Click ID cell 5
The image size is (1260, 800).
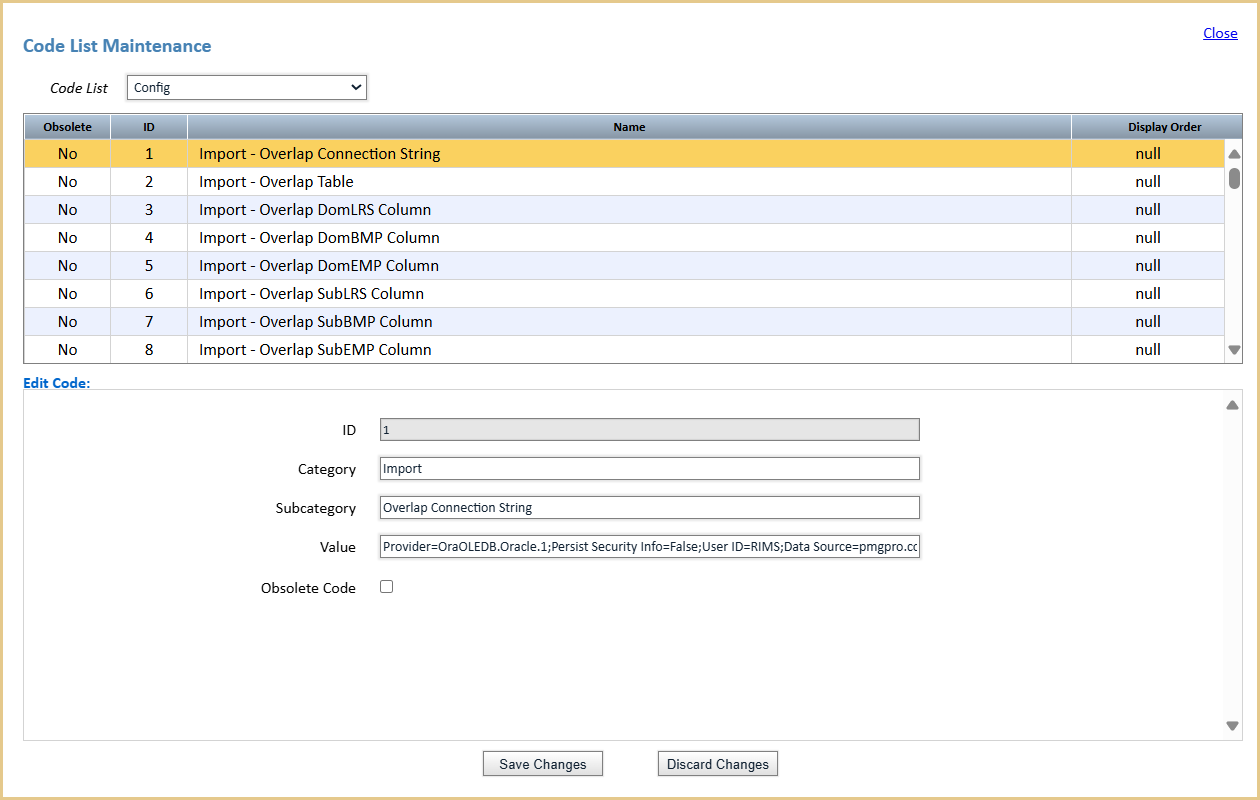(149, 266)
